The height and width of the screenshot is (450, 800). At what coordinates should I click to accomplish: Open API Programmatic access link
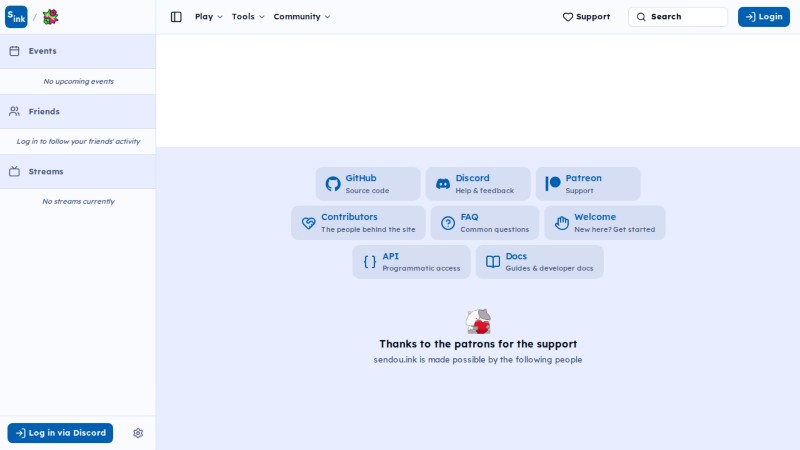(x=411, y=262)
